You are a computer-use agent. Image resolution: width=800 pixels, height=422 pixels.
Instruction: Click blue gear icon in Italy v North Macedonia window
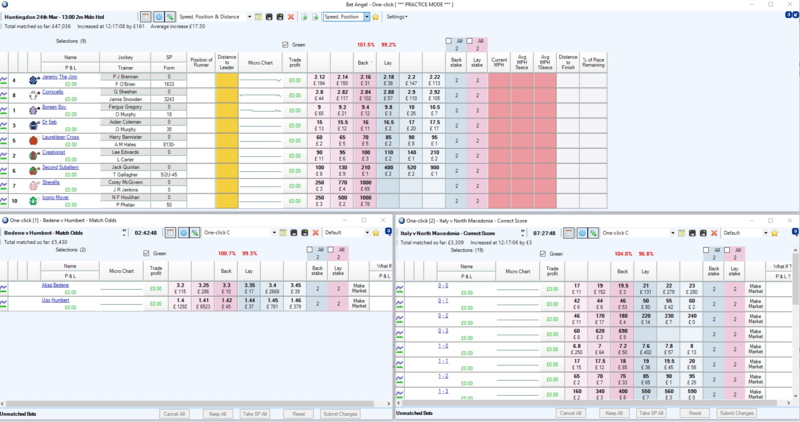(582, 233)
